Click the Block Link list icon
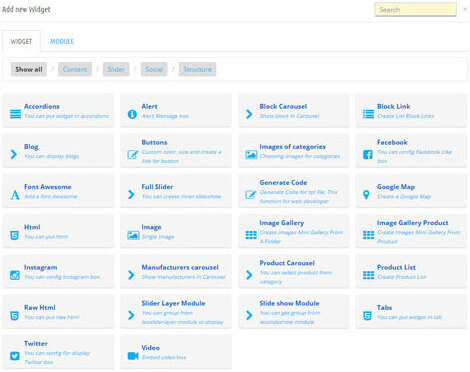 tap(368, 114)
